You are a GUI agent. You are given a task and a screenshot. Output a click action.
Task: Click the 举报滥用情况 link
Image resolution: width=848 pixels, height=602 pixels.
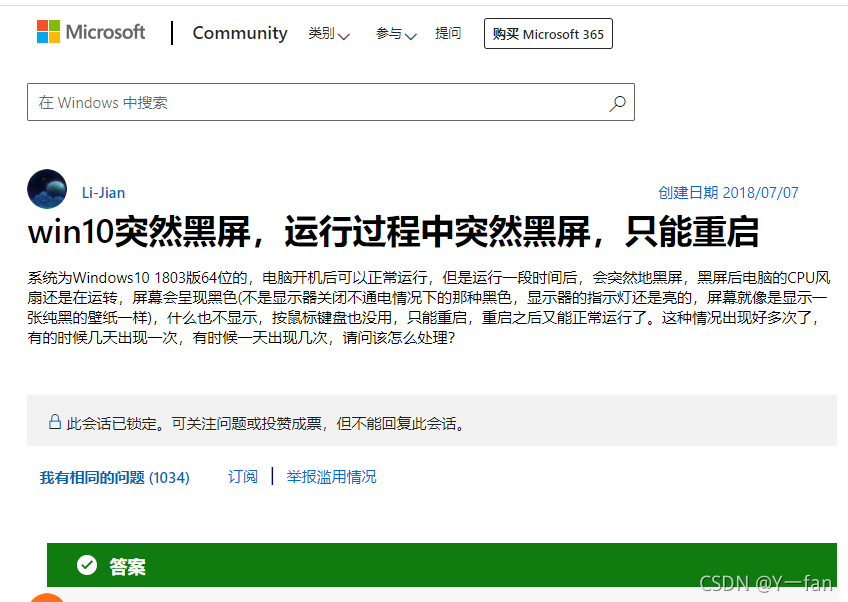click(331, 477)
